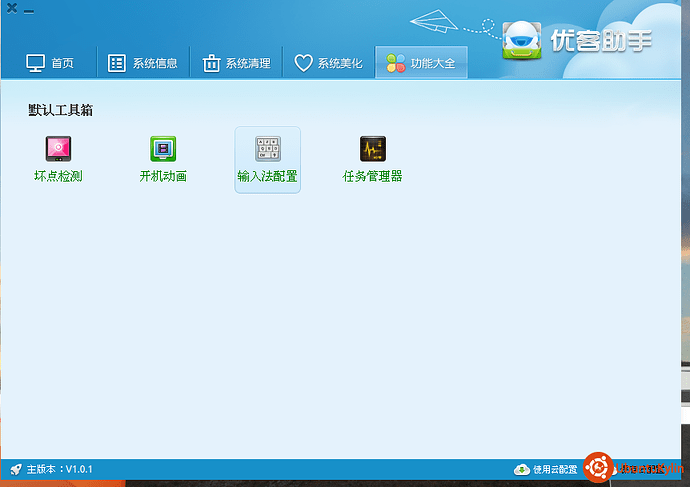Click the 开机动画 label text
Screen dimensions: 690x487
pos(163,176)
